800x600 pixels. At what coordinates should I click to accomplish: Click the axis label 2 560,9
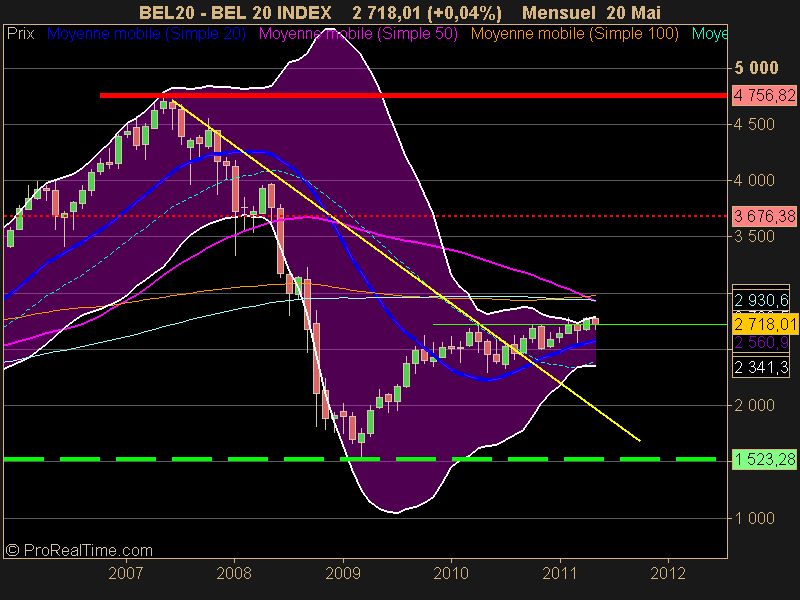(x=761, y=342)
